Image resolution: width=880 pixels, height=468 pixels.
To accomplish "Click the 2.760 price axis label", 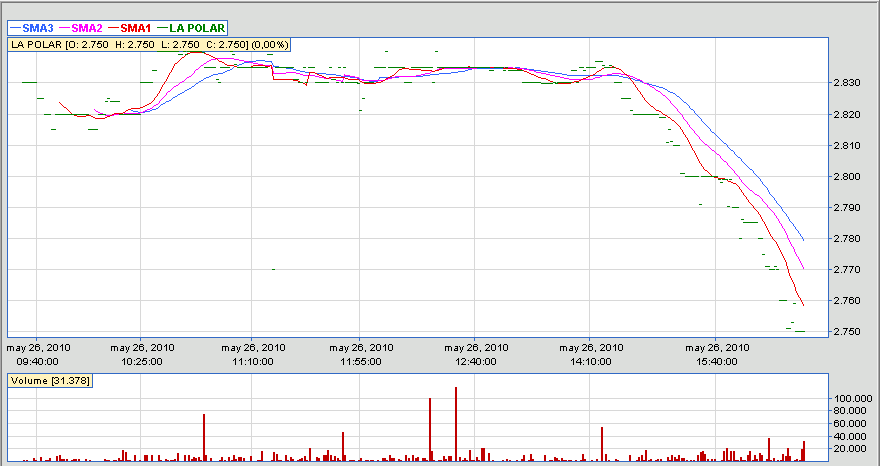I will [x=849, y=301].
